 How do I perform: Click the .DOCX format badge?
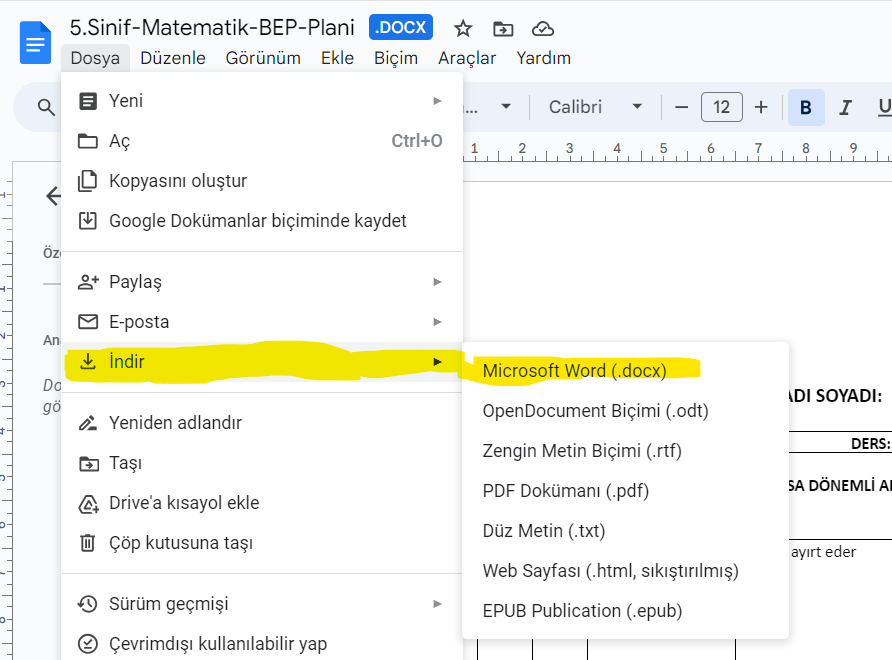pos(400,27)
